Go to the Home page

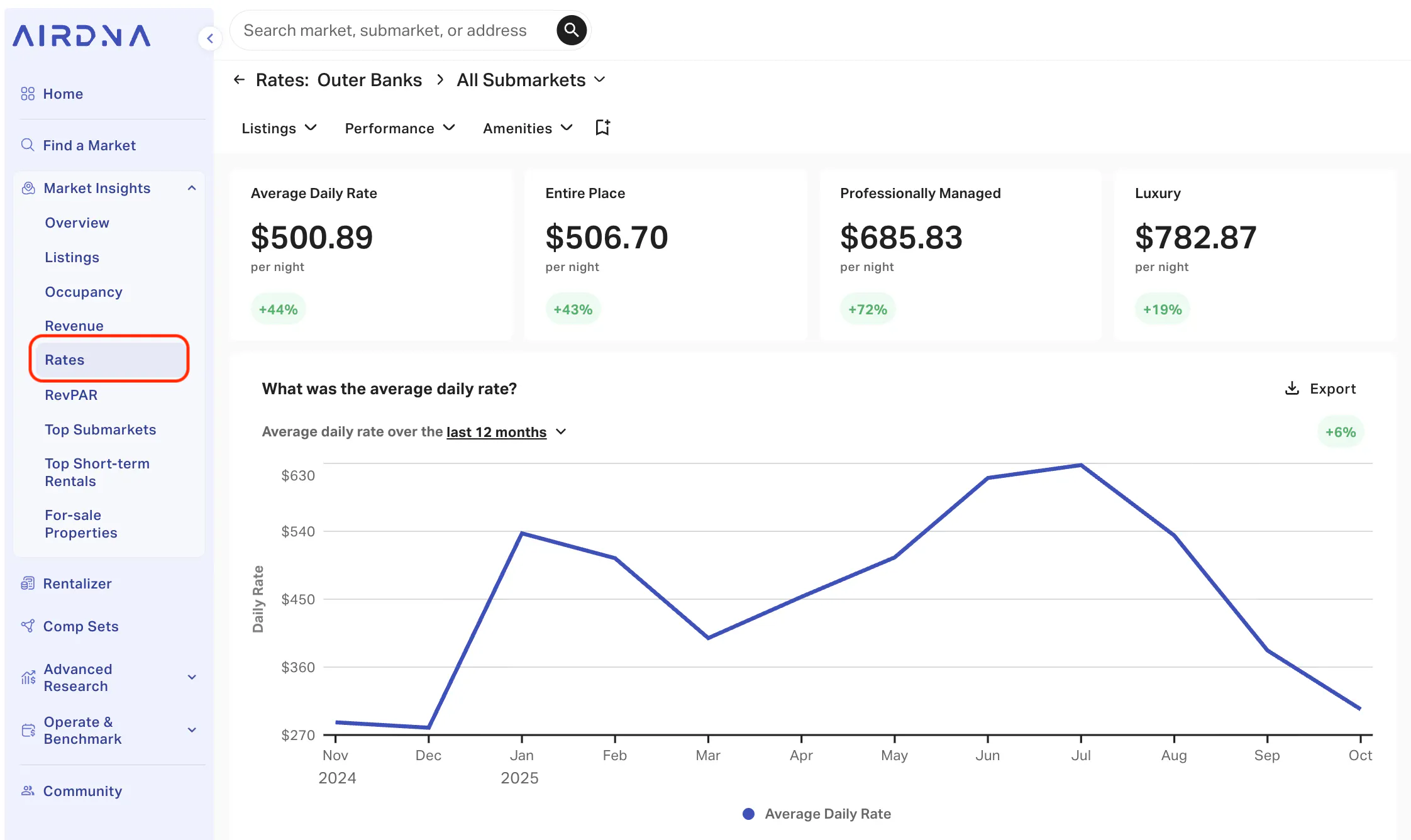tap(63, 94)
